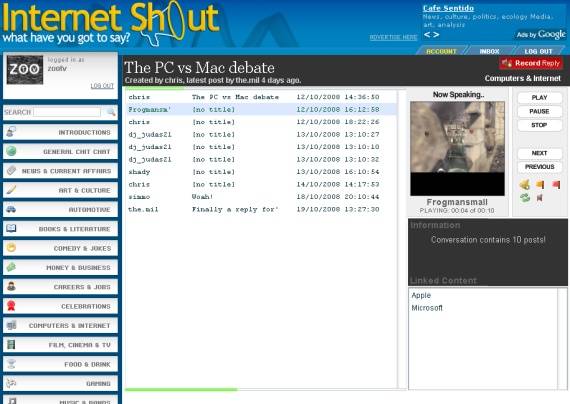Click the orange flag icon
The image size is (570, 404).
click(540, 185)
